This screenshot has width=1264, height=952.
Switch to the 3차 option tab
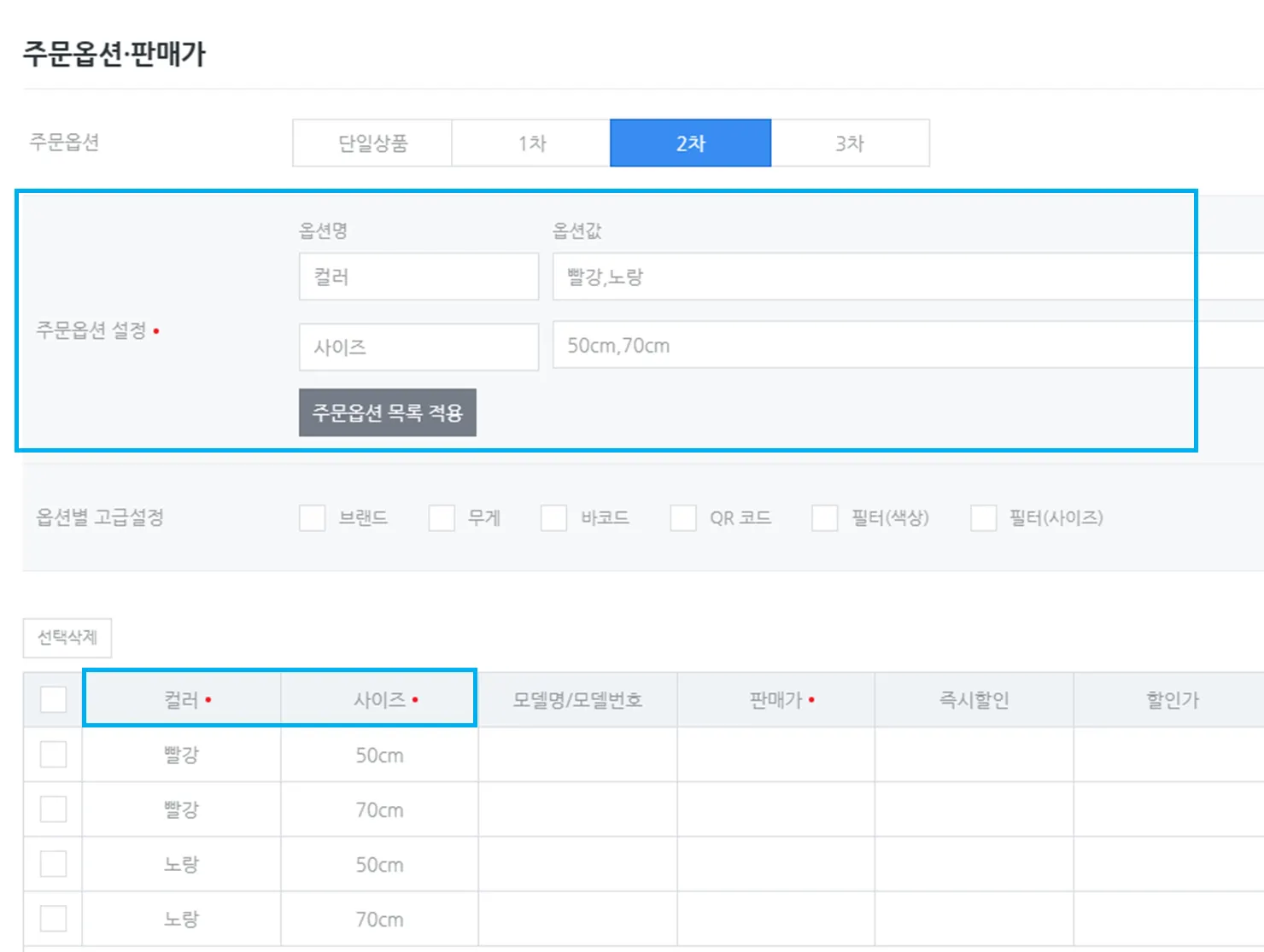(850, 143)
